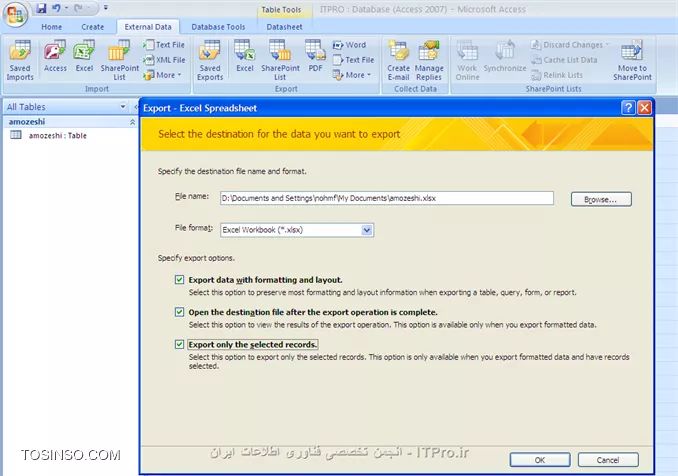Export to Excel in Export group

pyautogui.click(x=244, y=56)
